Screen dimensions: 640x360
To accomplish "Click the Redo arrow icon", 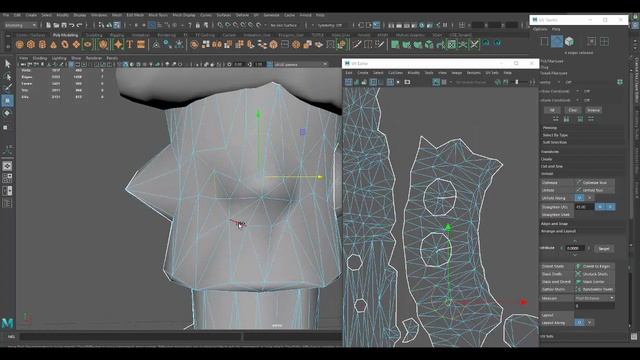I will tap(80, 25).
